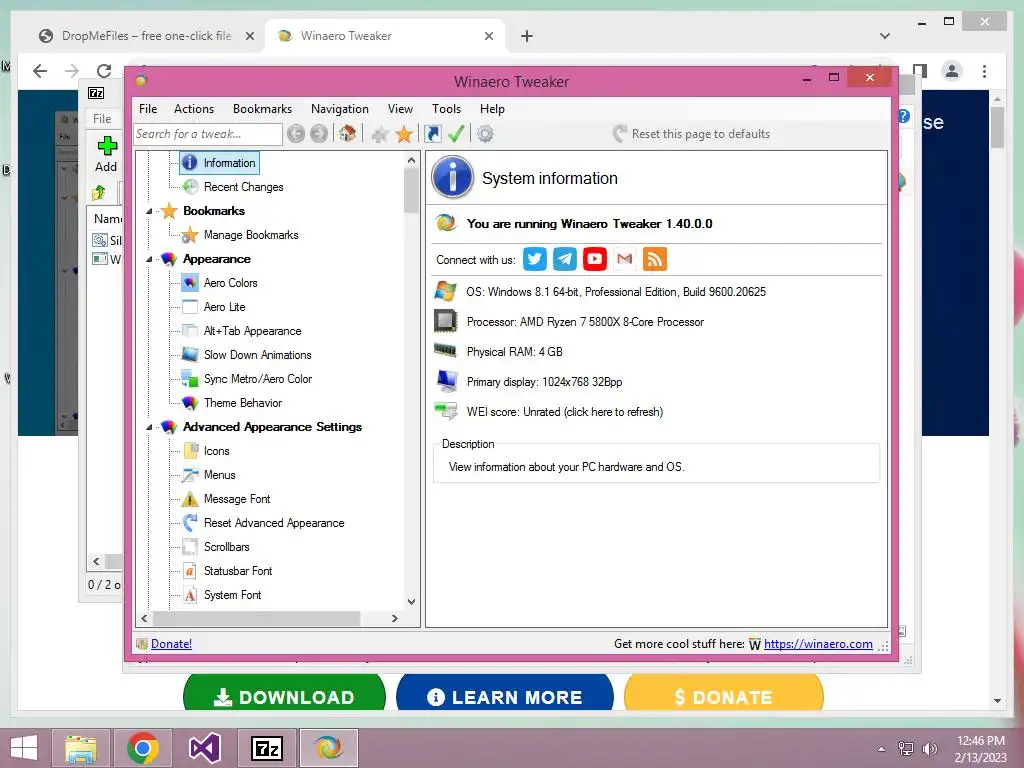
Task: Click the primary display monitor icon
Action: pos(447,381)
